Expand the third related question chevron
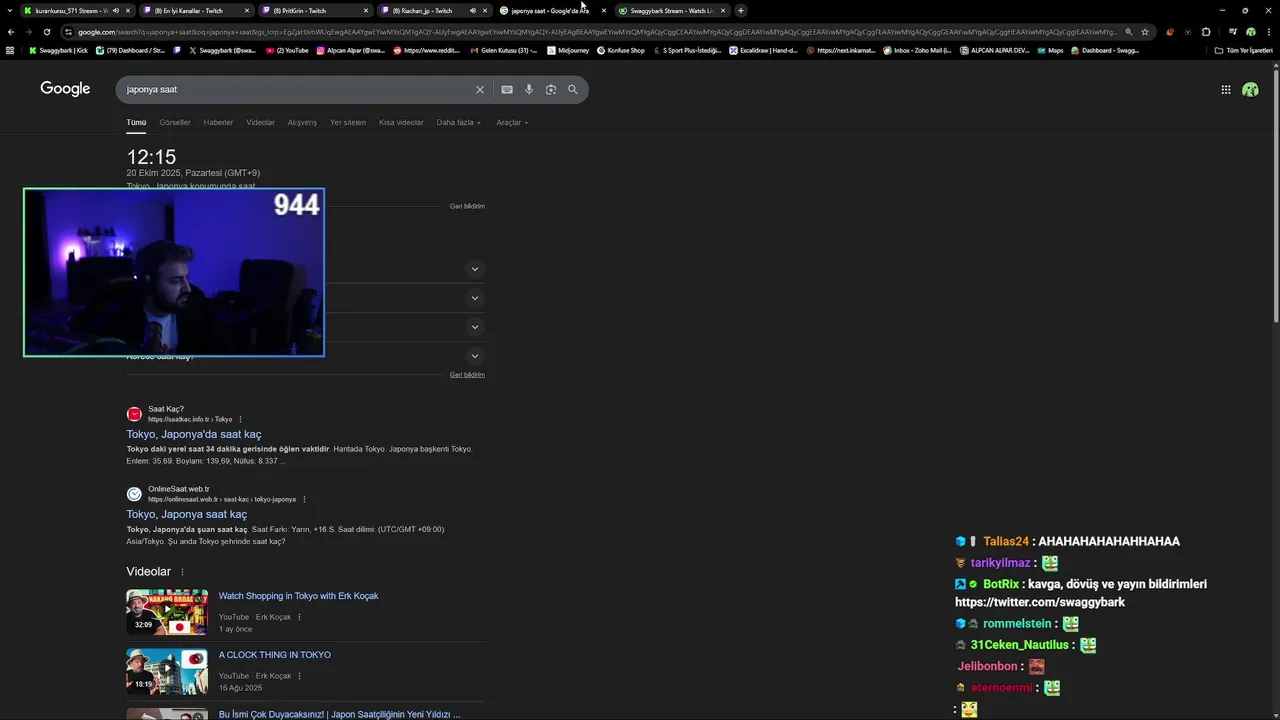The height and width of the screenshot is (720, 1280). point(475,327)
